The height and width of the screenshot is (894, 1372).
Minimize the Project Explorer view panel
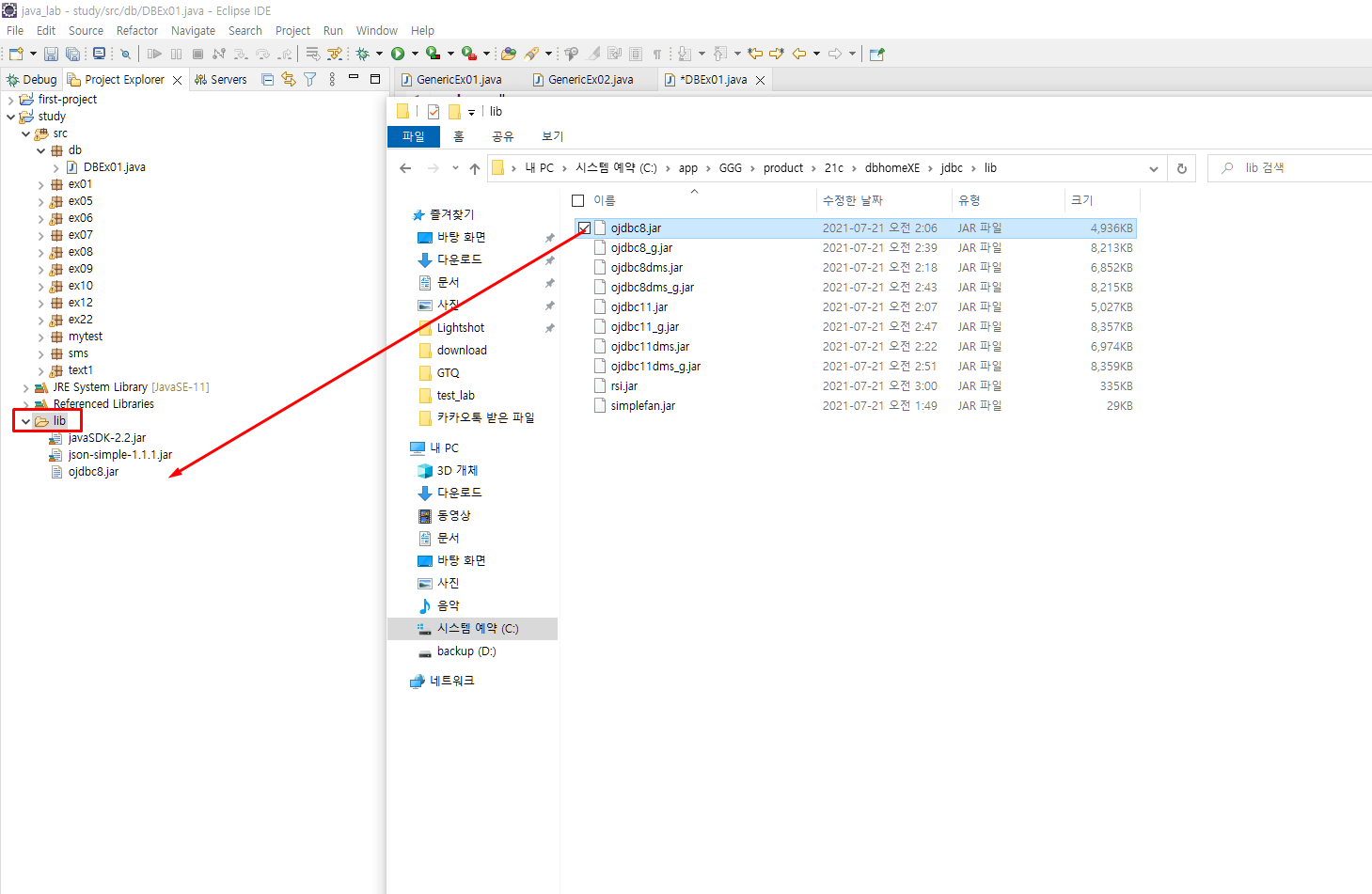pos(354,78)
